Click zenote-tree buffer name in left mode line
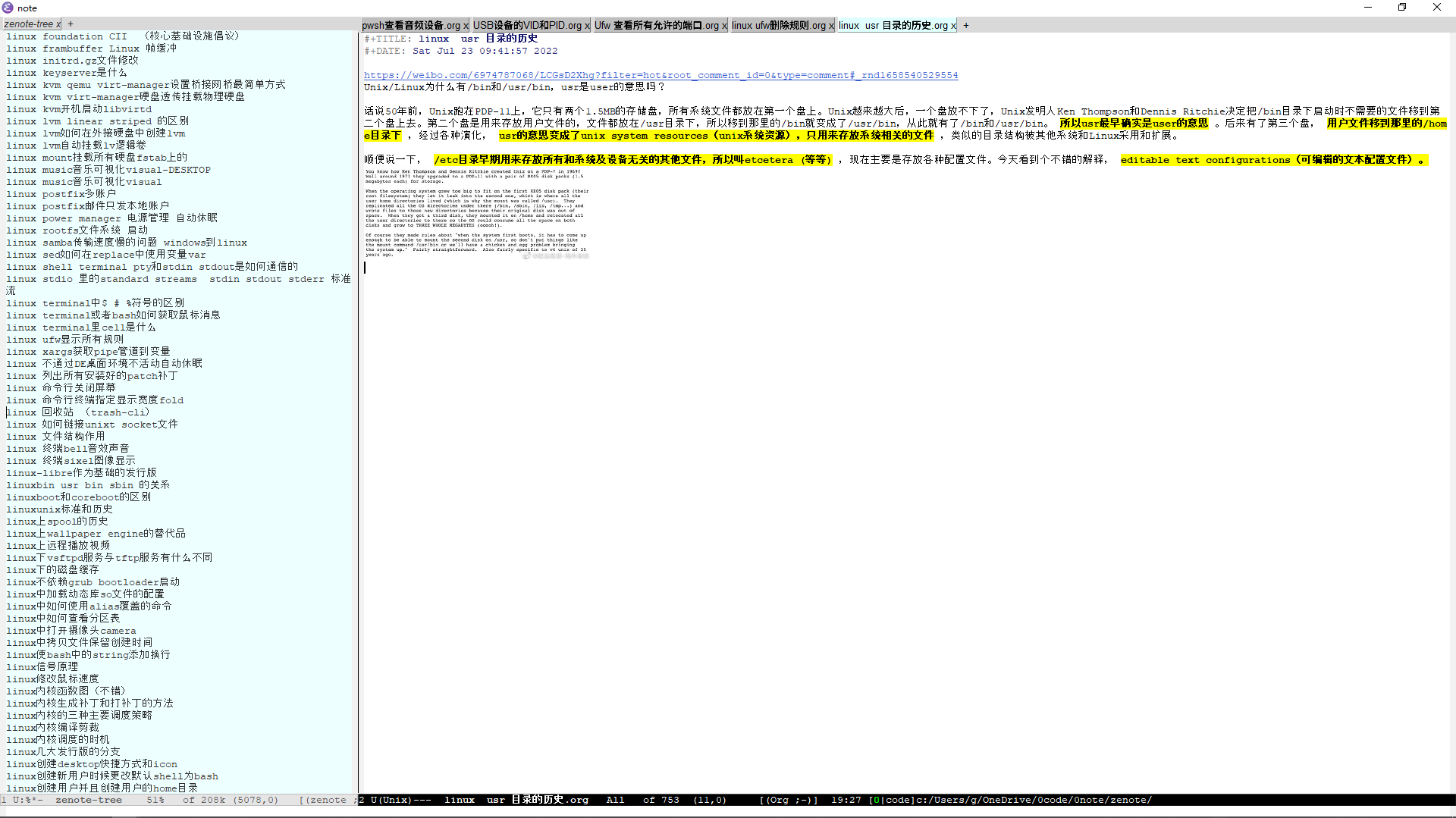This screenshot has height=818, width=1456. (x=88, y=800)
